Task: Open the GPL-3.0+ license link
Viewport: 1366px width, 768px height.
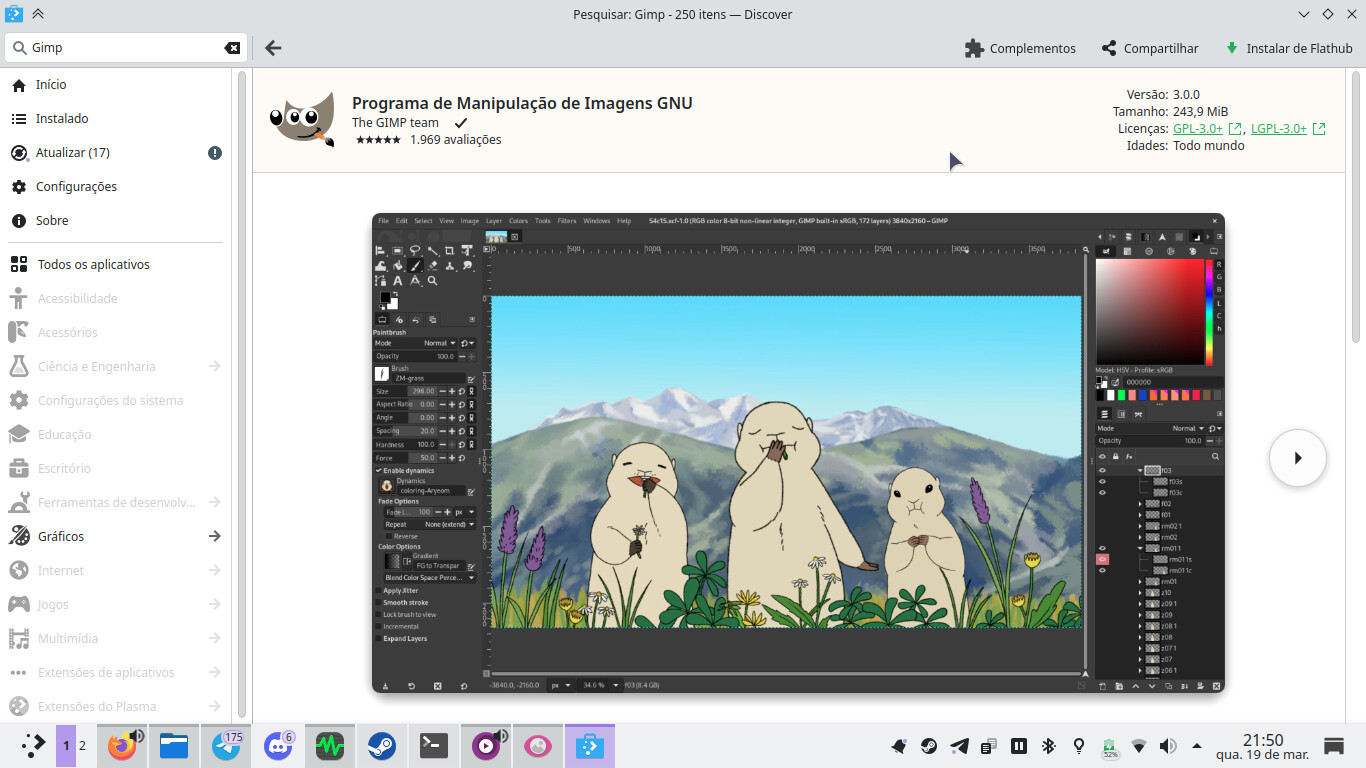Action: pos(1207,128)
